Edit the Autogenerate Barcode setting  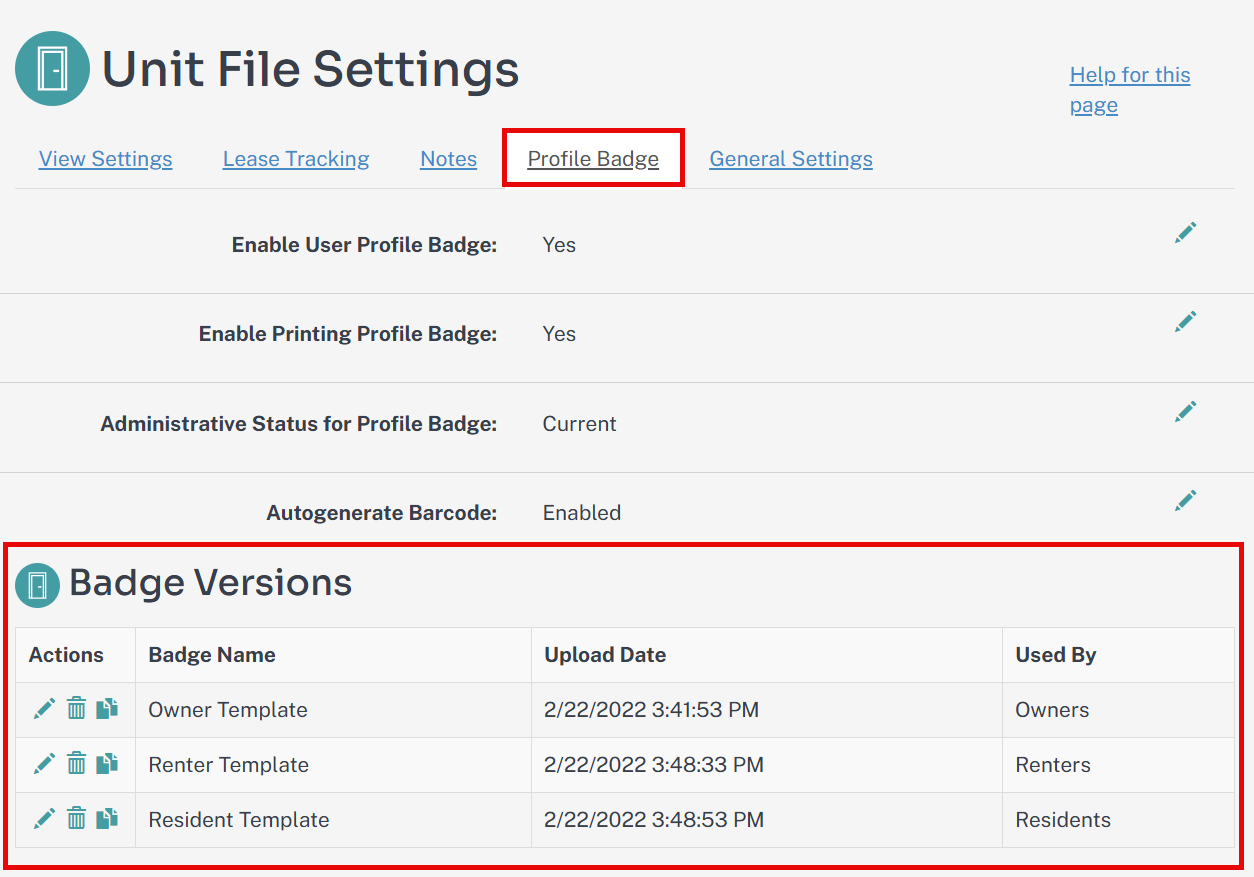click(x=1185, y=500)
